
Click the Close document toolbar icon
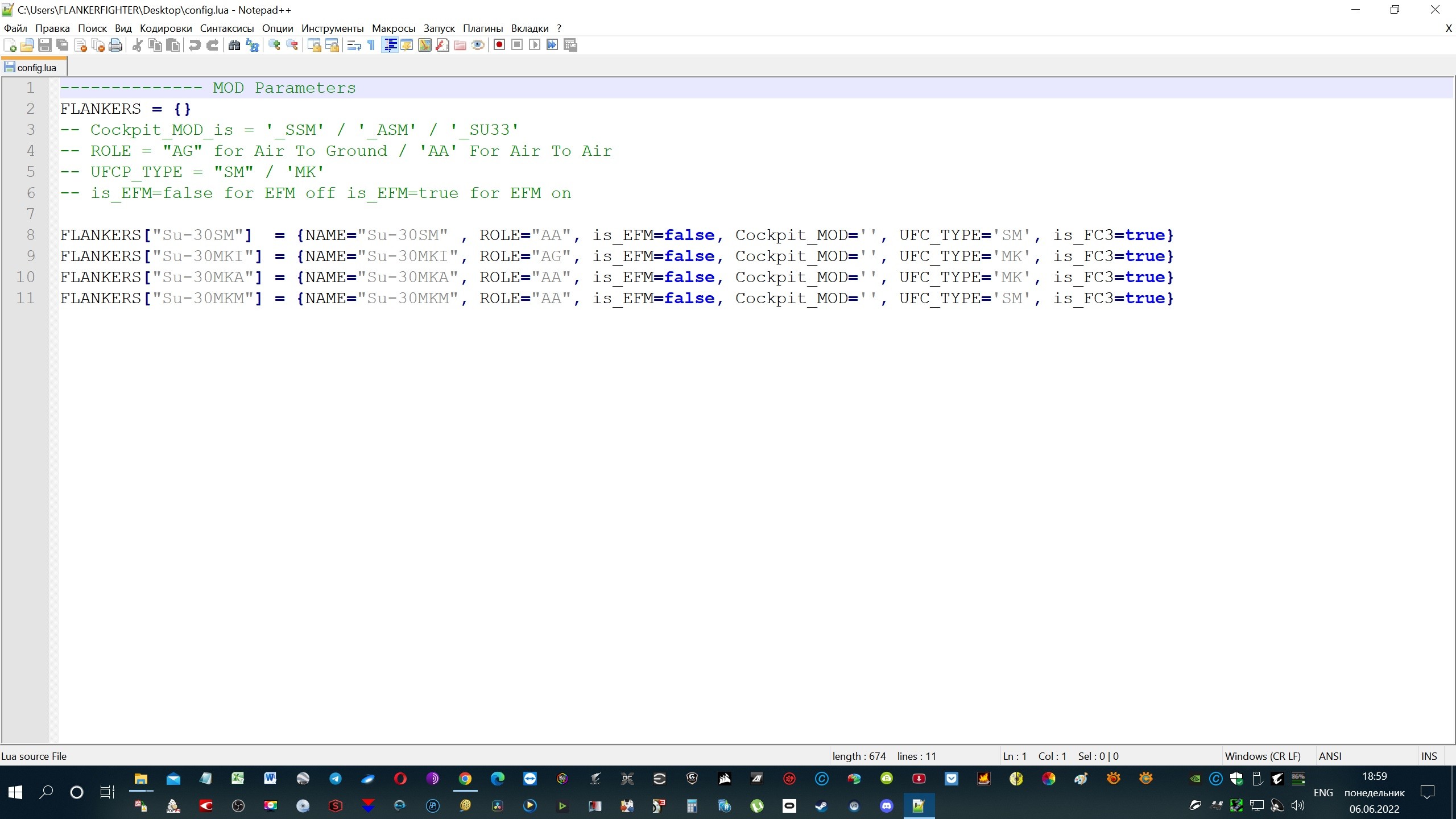tap(80, 45)
